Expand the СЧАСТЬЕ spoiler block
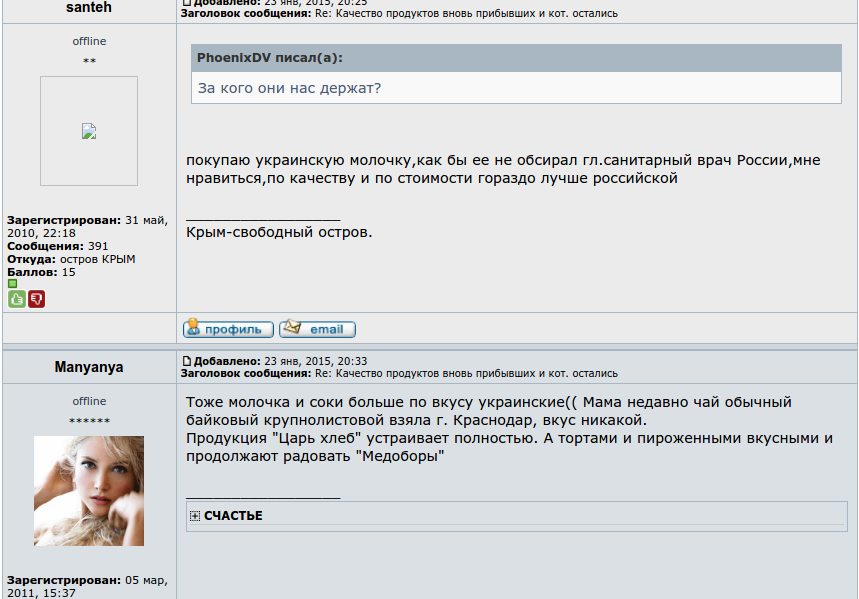The width and height of the screenshot is (859, 599). [x=222, y=516]
